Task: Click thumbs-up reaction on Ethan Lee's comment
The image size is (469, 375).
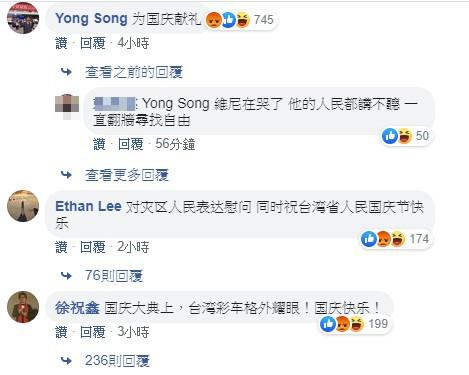Action: click(369, 239)
